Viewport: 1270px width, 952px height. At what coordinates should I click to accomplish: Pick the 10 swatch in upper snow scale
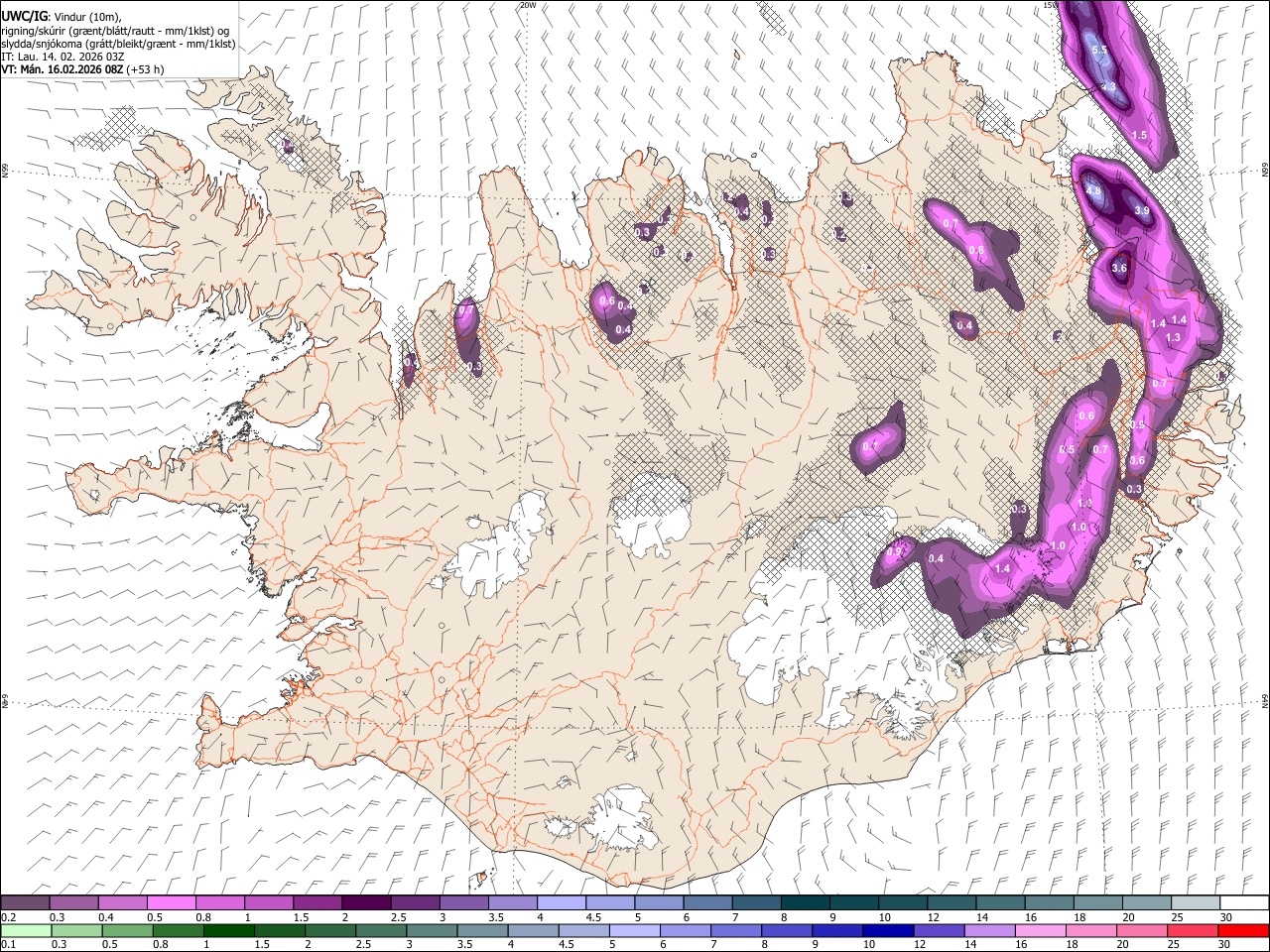(x=903, y=902)
